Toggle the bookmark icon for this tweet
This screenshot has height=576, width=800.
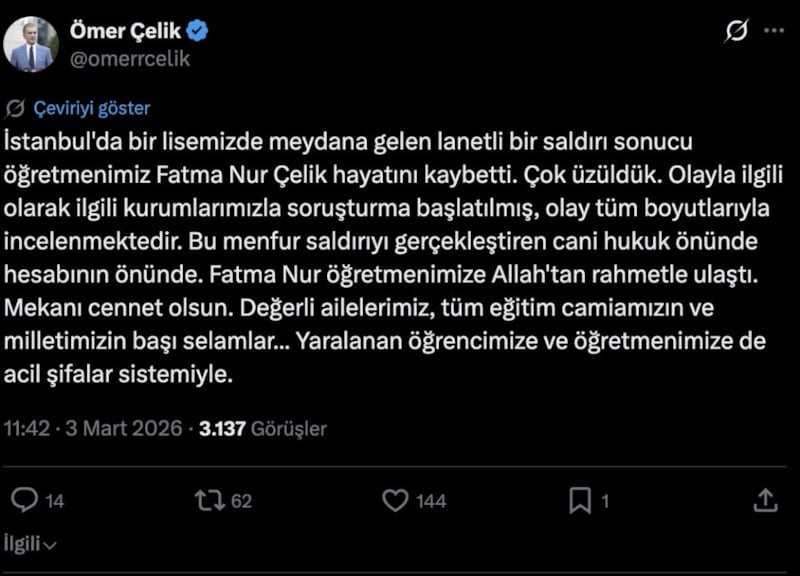[580, 500]
